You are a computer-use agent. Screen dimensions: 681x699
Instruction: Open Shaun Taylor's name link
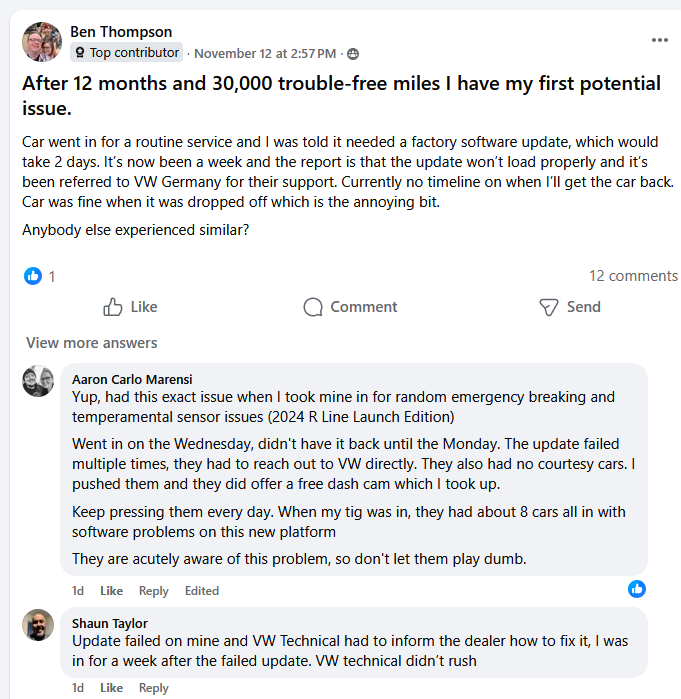coord(110,623)
